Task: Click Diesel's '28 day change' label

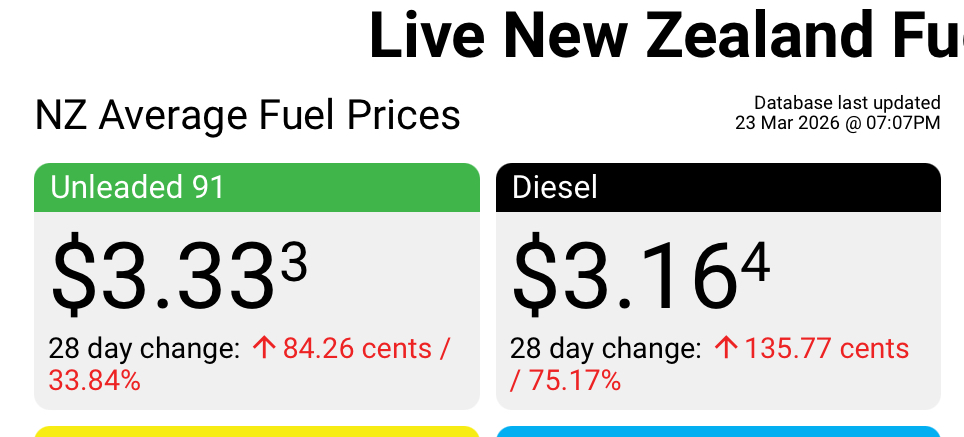Action: tap(606, 348)
